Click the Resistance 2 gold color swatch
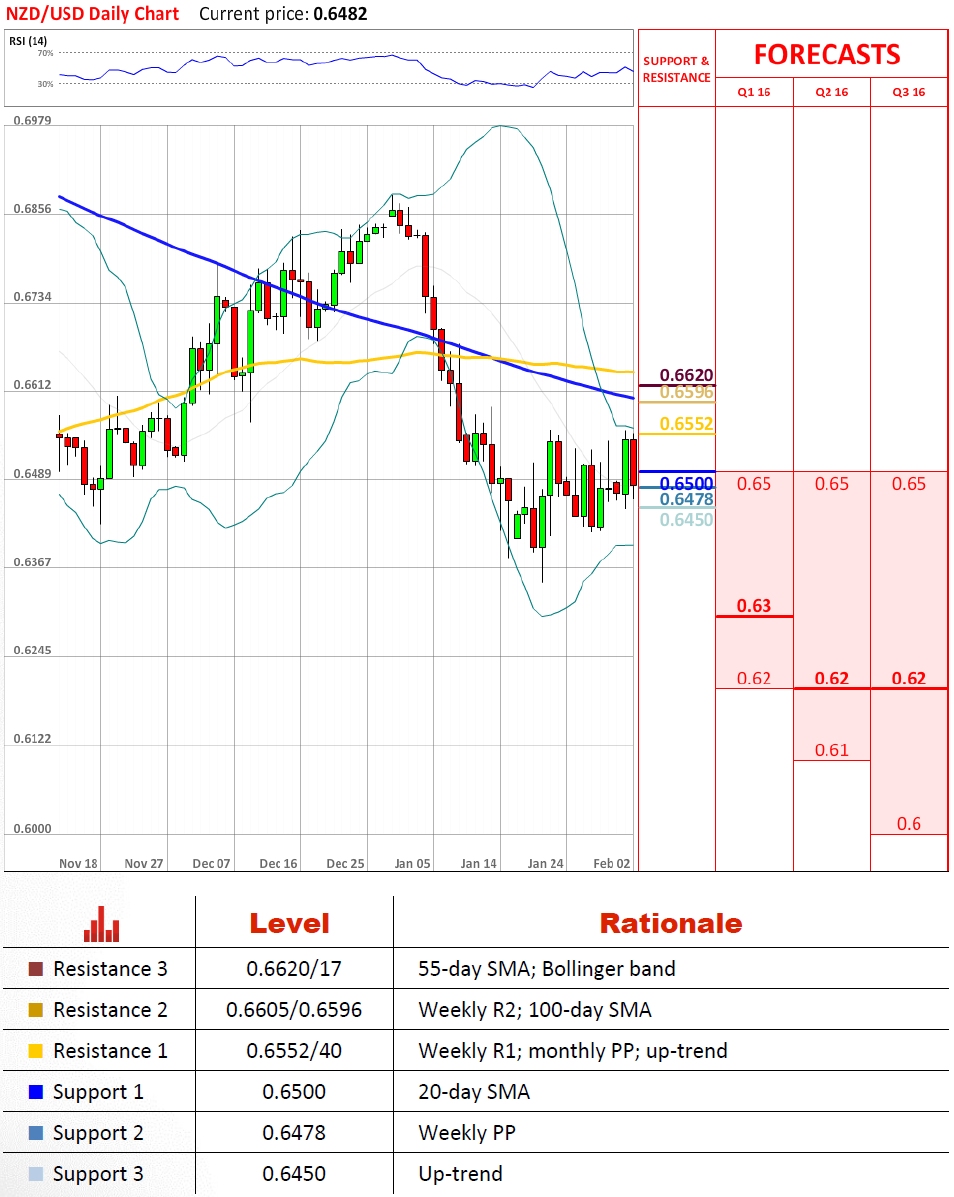The height and width of the screenshot is (1197, 954). click(x=35, y=1010)
